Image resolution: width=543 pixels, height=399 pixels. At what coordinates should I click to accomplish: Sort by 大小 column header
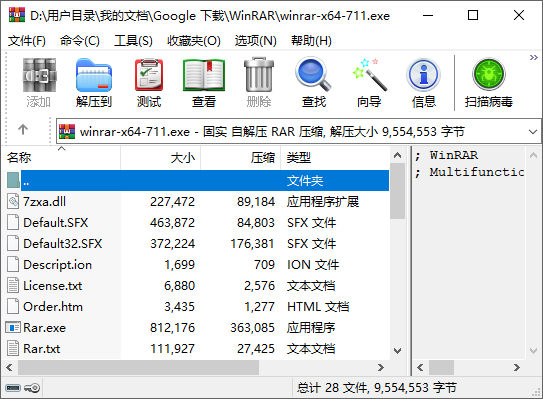tap(161, 158)
